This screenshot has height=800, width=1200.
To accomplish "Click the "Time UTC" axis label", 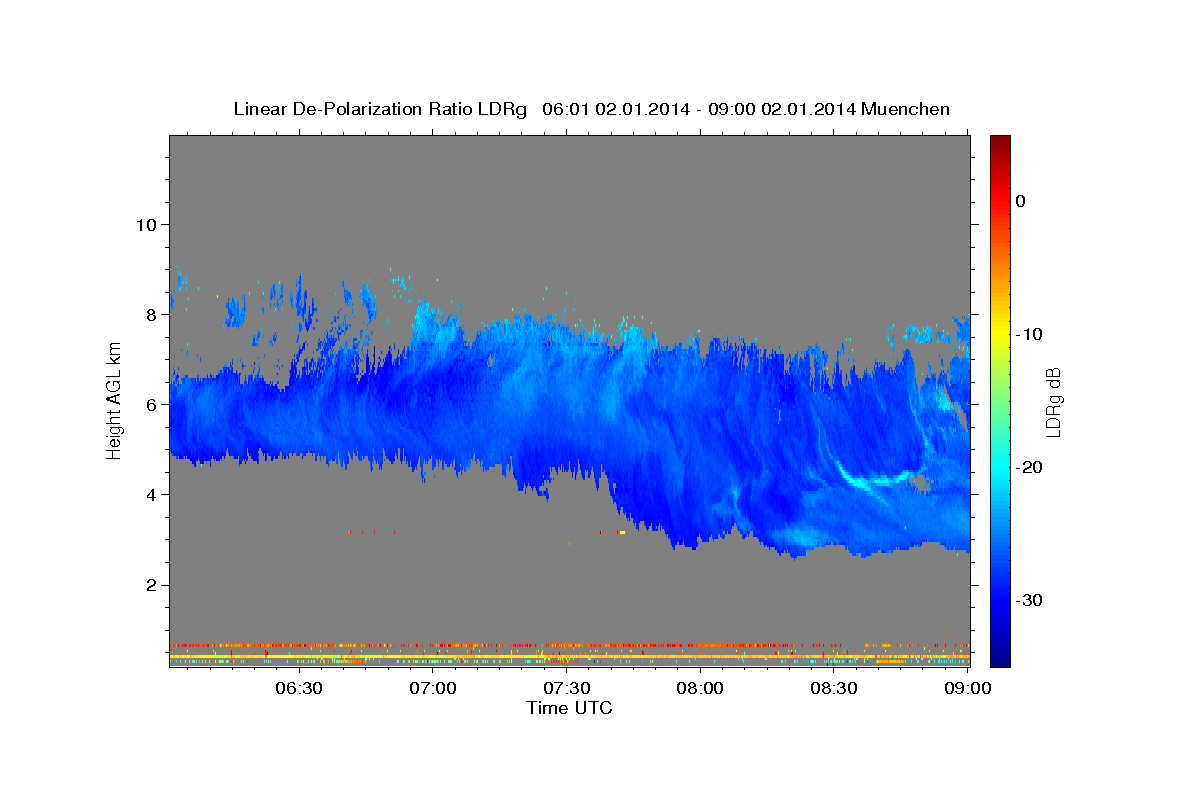I will tap(569, 708).
